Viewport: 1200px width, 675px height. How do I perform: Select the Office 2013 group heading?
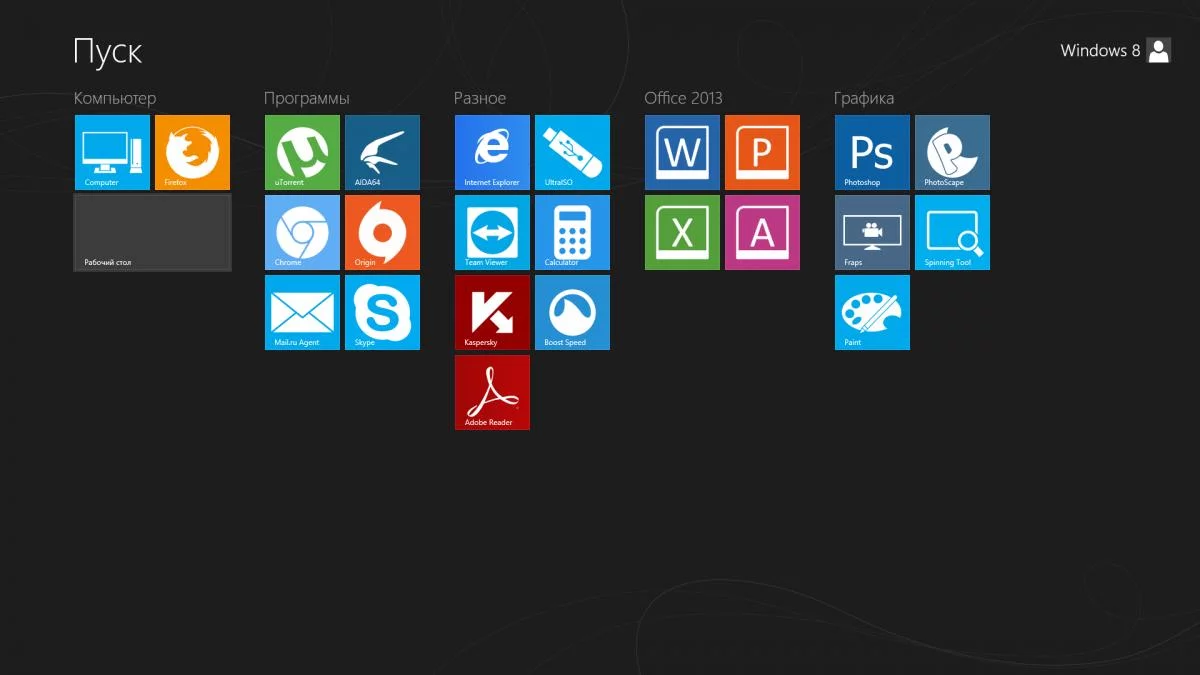(x=683, y=98)
